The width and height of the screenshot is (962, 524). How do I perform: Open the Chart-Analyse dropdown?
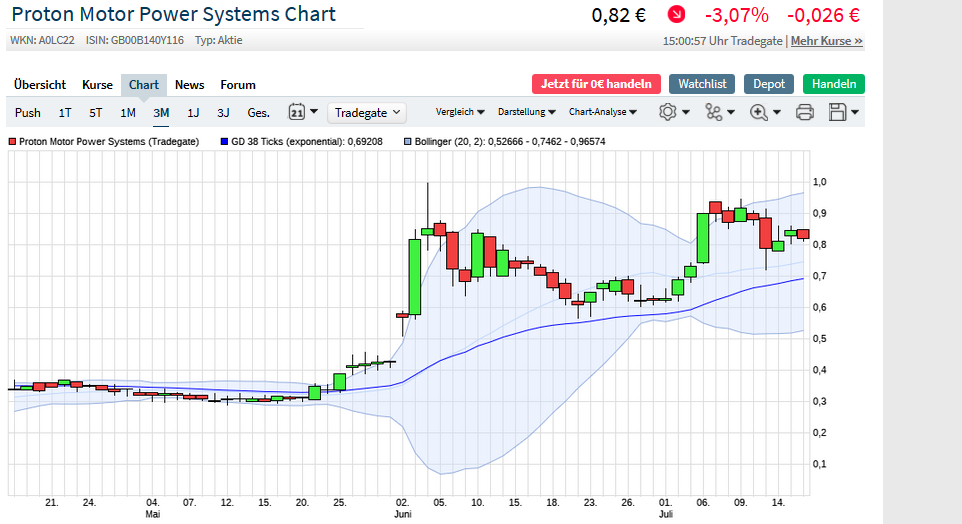(x=603, y=112)
